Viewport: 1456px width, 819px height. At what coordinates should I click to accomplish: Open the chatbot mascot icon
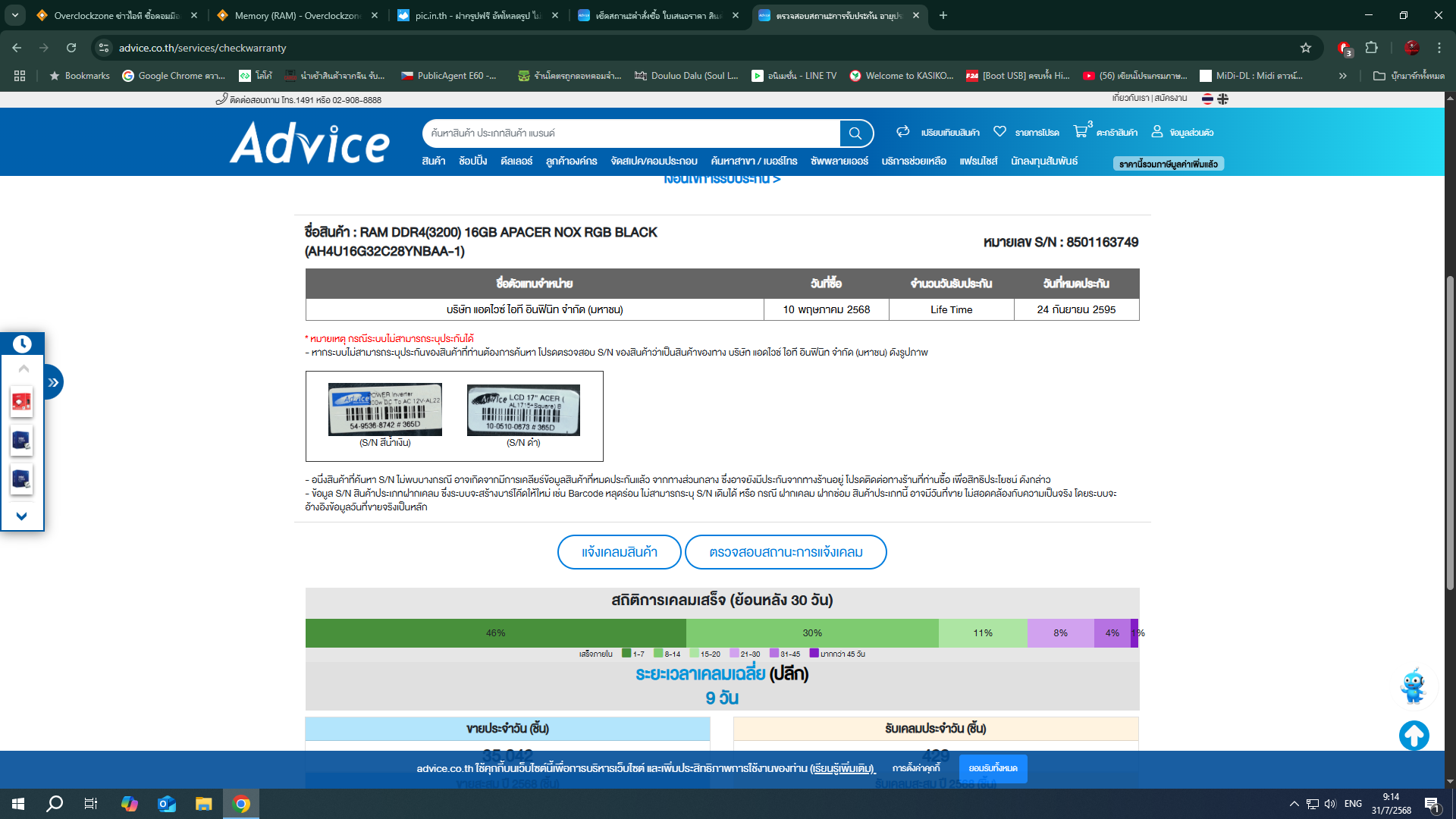point(1414,686)
